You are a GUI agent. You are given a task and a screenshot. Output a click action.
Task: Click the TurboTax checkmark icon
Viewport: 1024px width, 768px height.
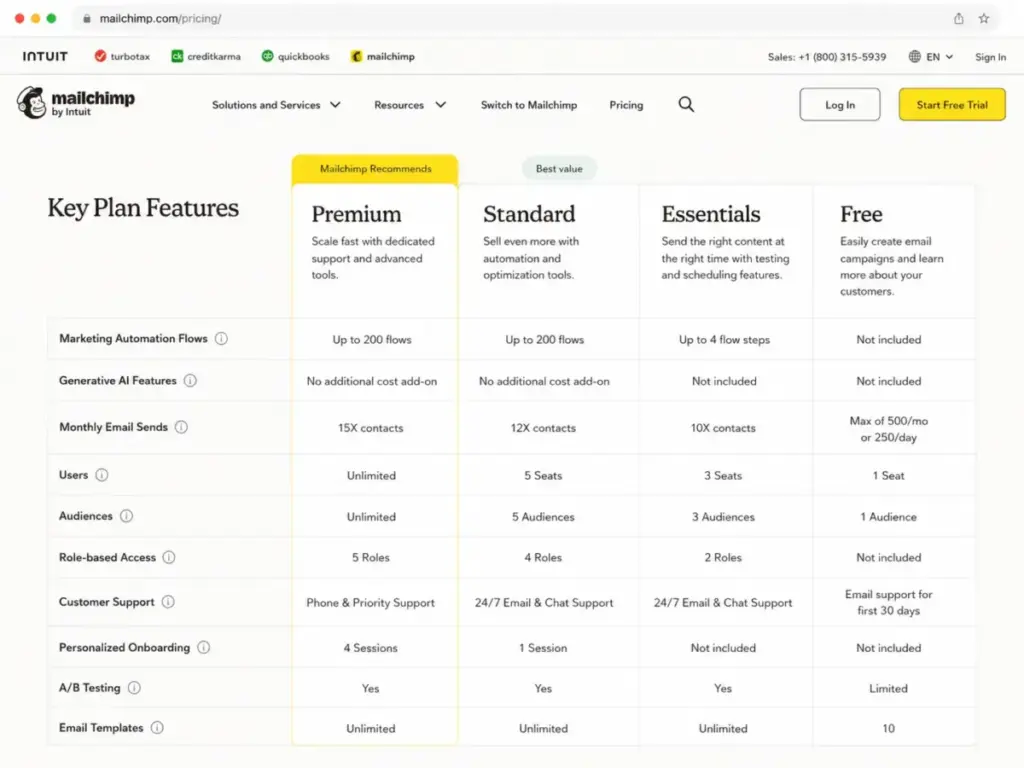click(100, 56)
